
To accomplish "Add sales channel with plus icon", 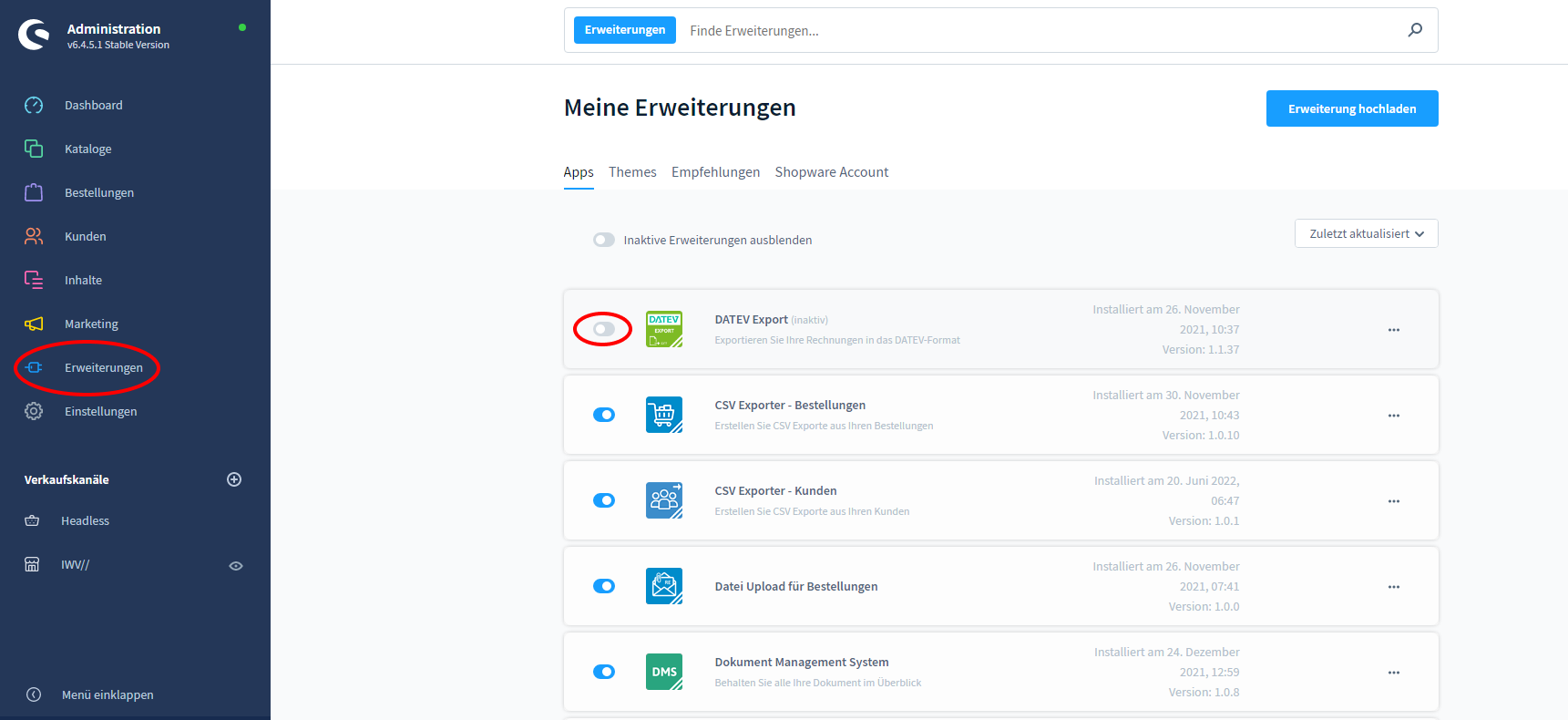I will pos(234,479).
